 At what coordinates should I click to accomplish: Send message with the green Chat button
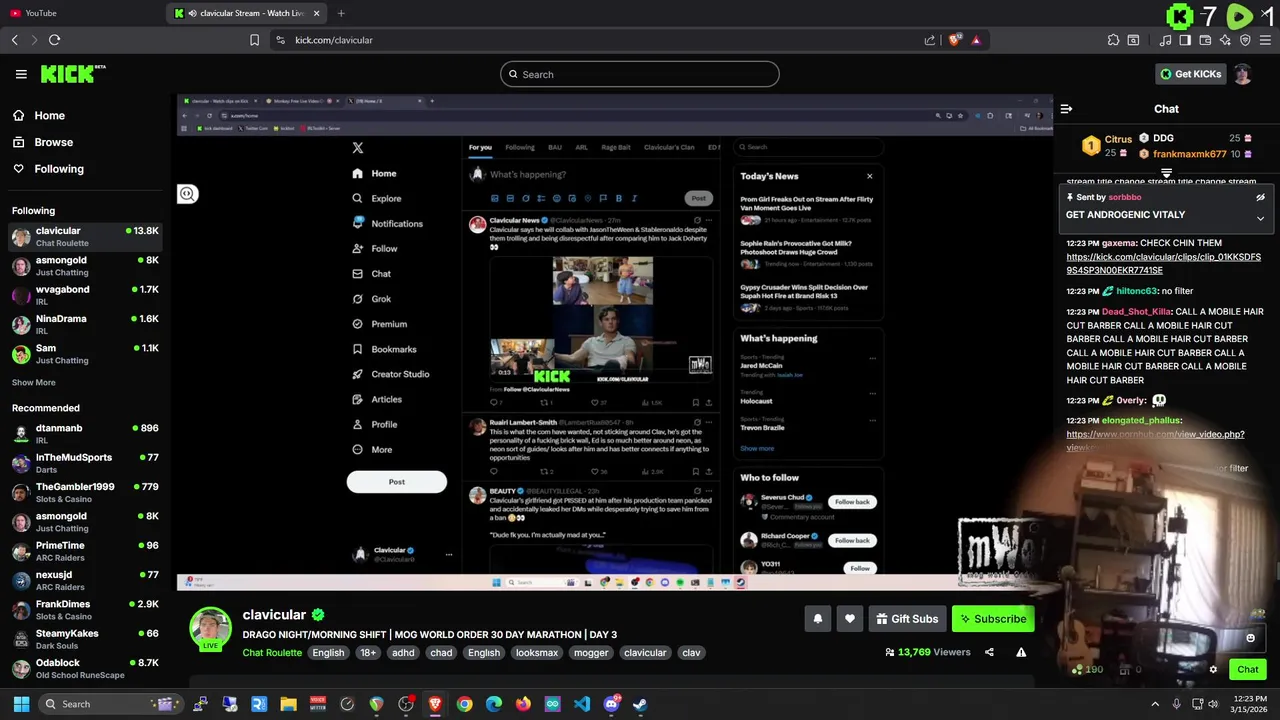coord(1248,670)
